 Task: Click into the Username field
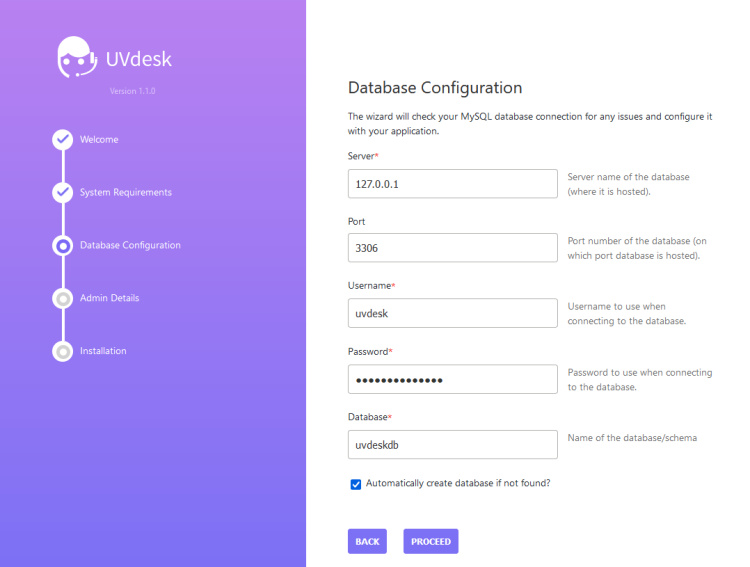click(452, 313)
